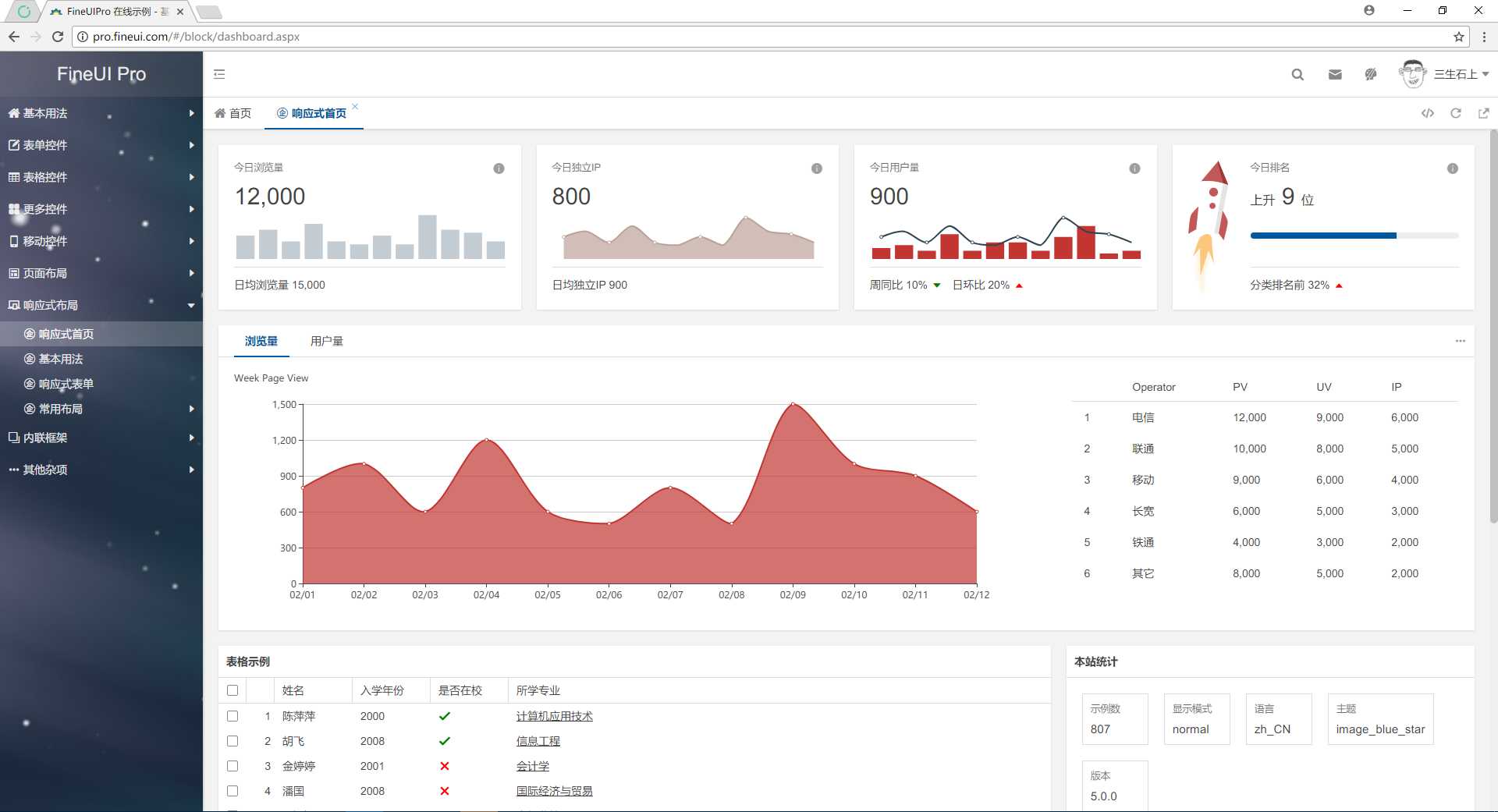Expand the 移动控件 menu
1498x812 pixels.
(101, 241)
